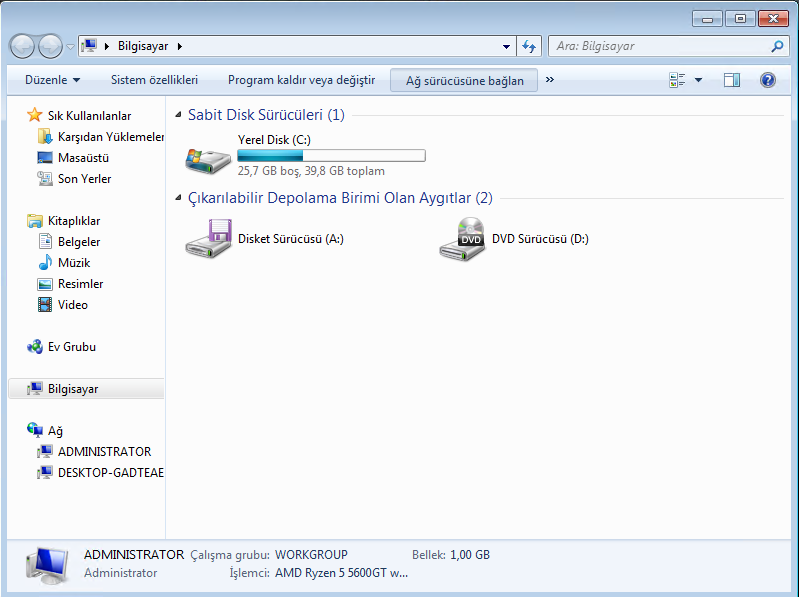Click the computer icon in details pane

click(x=47, y=565)
